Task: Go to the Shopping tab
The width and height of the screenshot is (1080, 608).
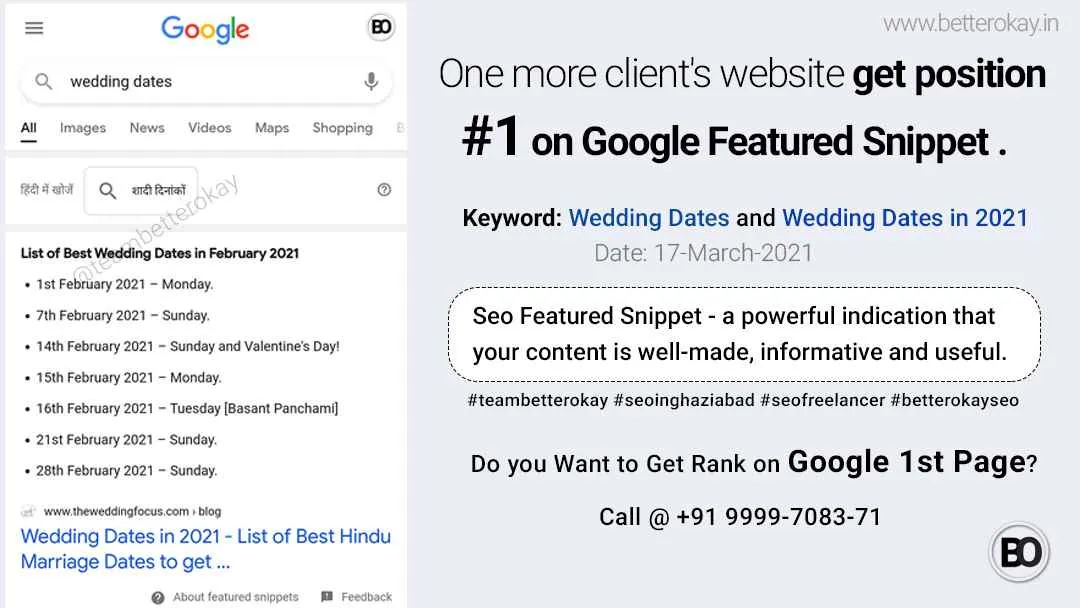Action: click(342, 128)
